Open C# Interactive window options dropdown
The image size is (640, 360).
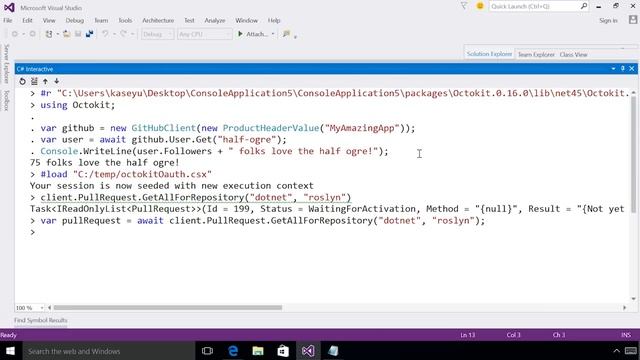tap(613, 69)
